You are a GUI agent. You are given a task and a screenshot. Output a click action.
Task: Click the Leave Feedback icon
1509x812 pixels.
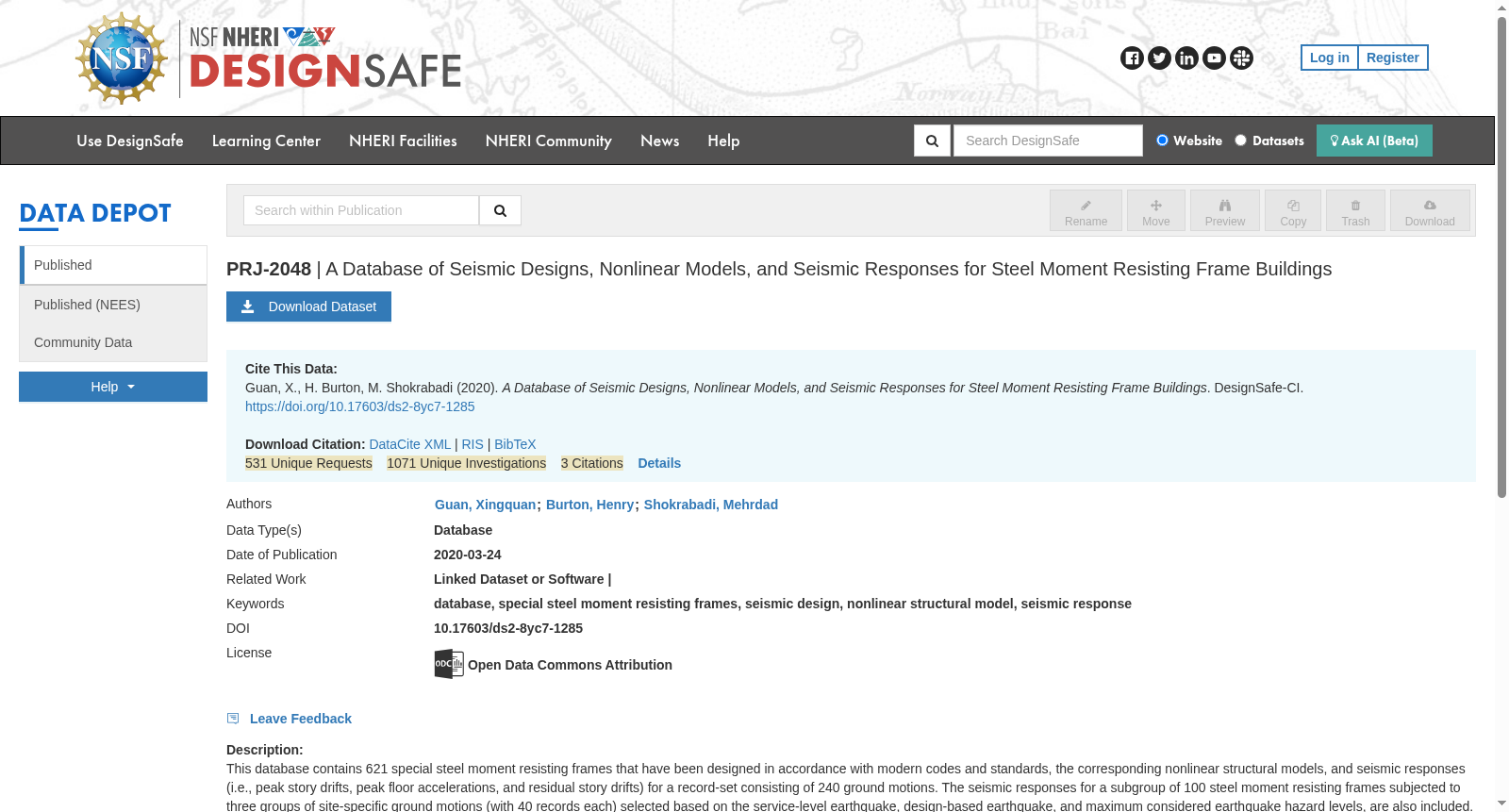click(x=233, y=719)
